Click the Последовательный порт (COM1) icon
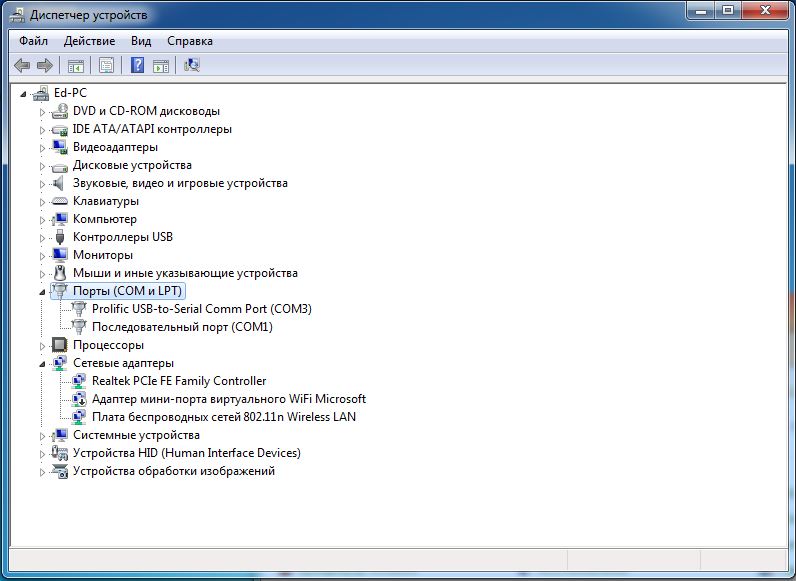Image resolution: width=796 pixels, height=581 pixels. pos(79,327)
